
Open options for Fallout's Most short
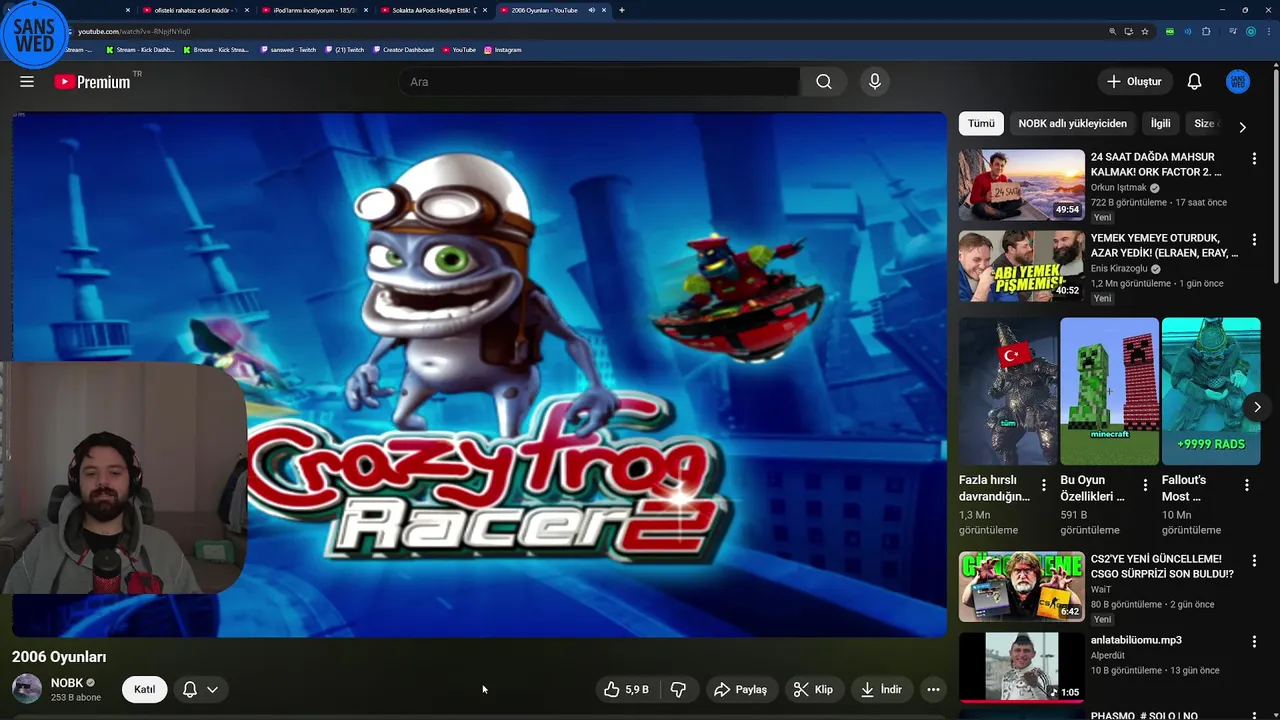coord(1247,485)
